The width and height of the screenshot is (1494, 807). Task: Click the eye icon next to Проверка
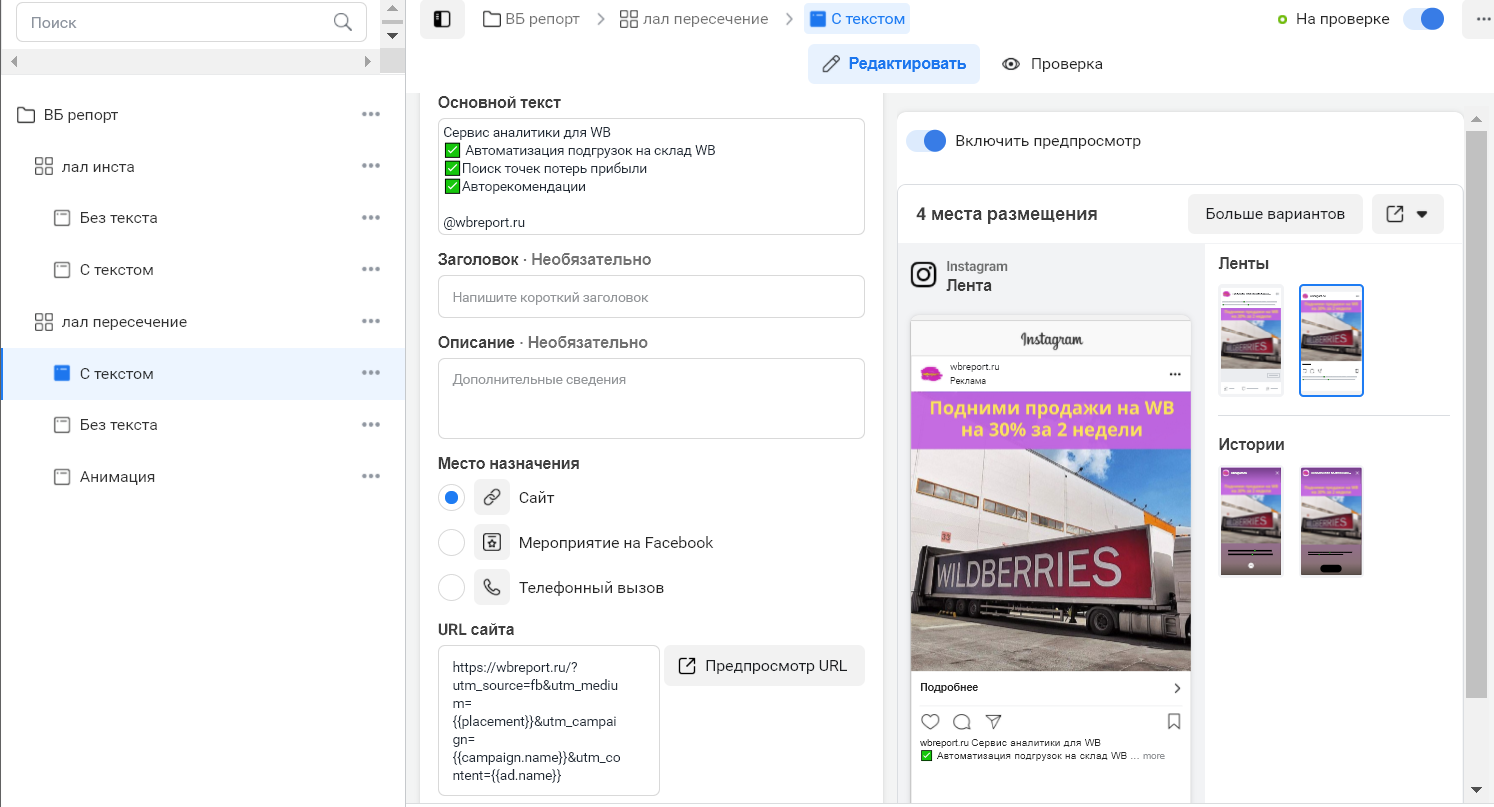pos(1011,64)
